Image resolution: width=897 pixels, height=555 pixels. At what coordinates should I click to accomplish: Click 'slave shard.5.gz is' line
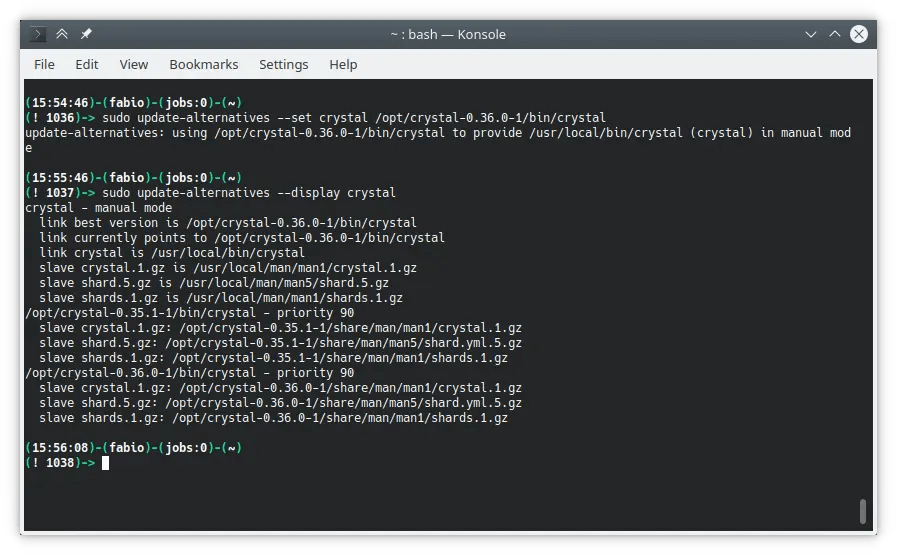(214, 283)
